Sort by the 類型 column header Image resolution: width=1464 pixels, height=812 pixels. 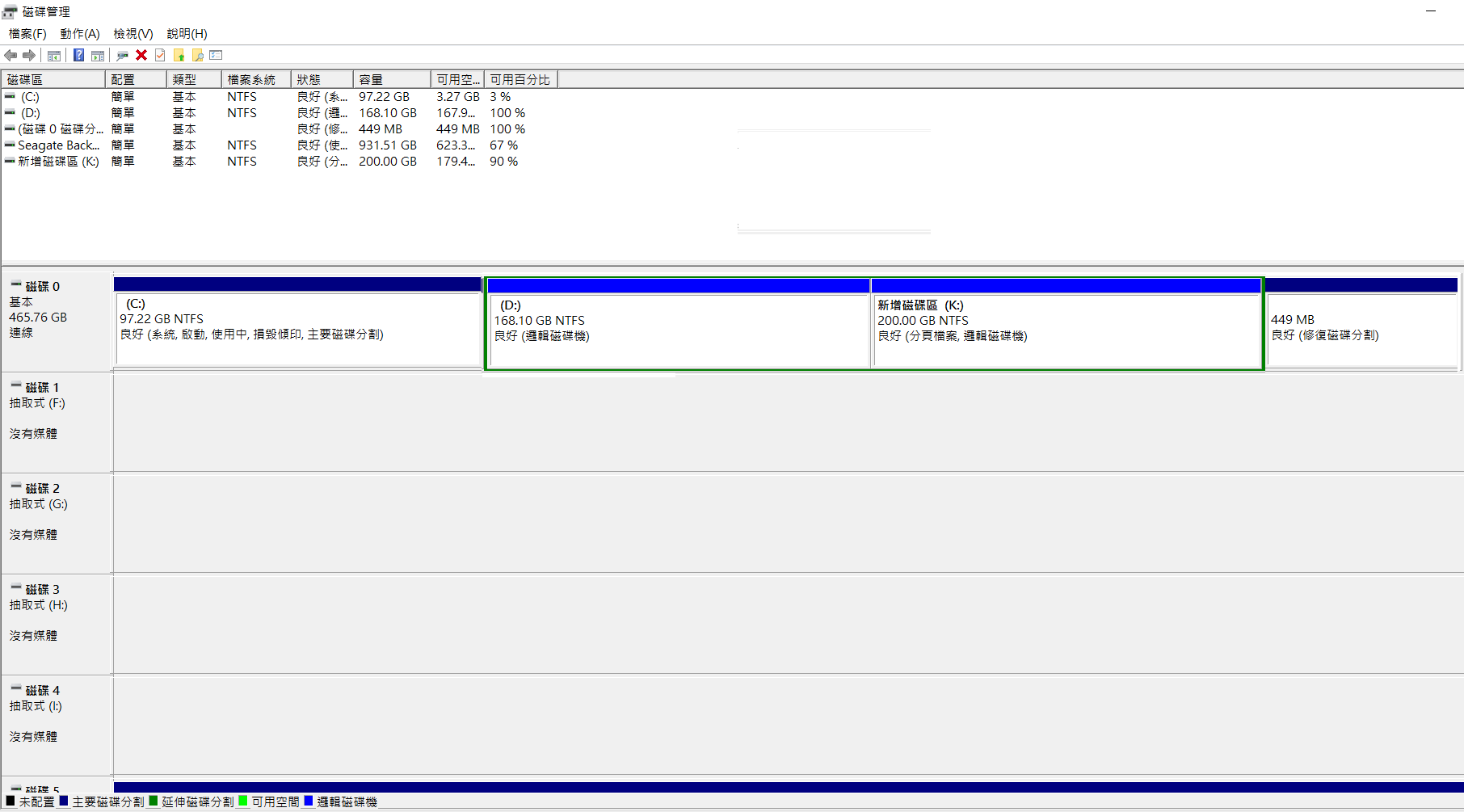[194, 79]
